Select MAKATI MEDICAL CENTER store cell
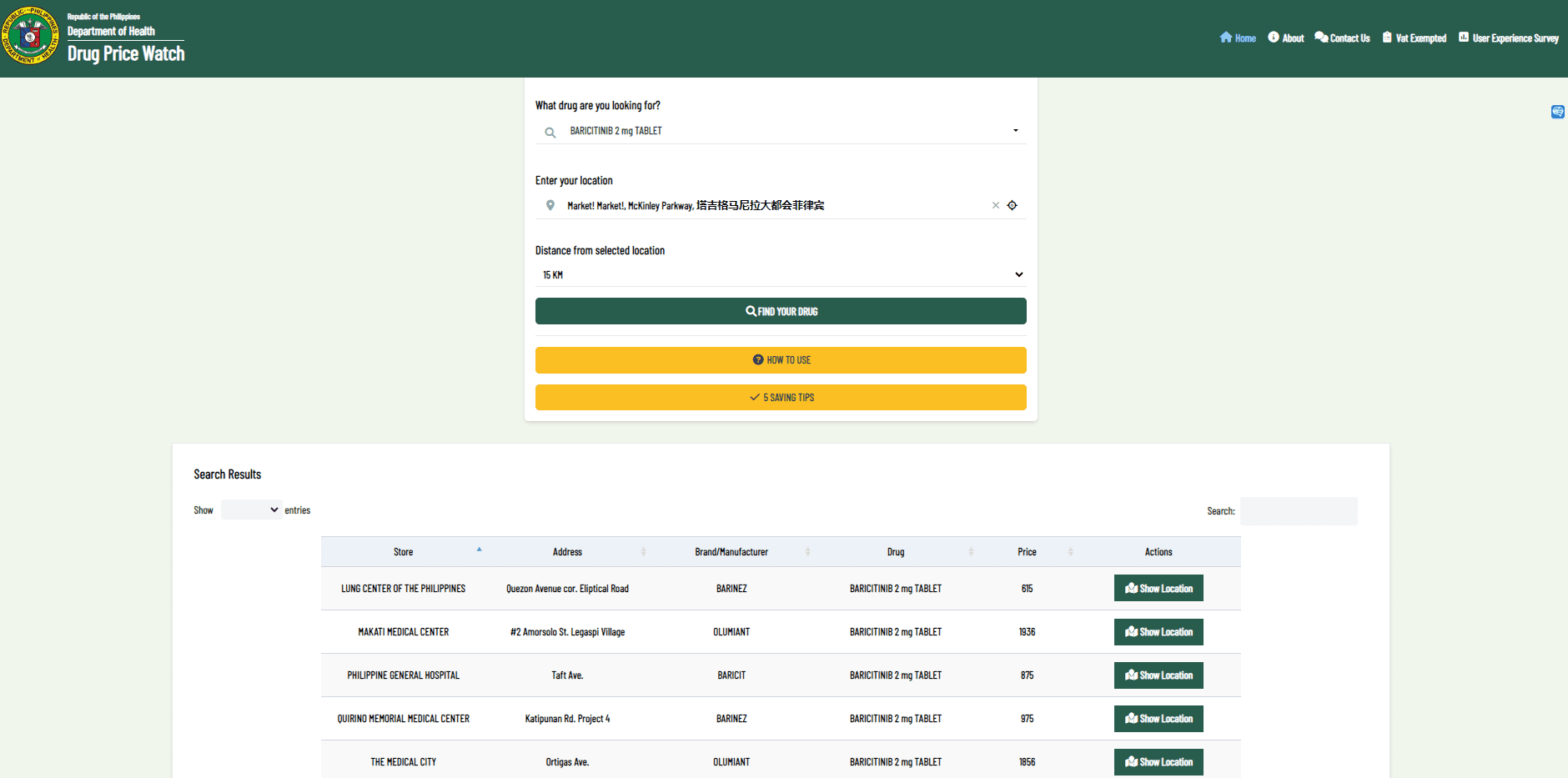The height and width of the screenshot is (778, 1568). pyautogui.click(x=404, y=632)
